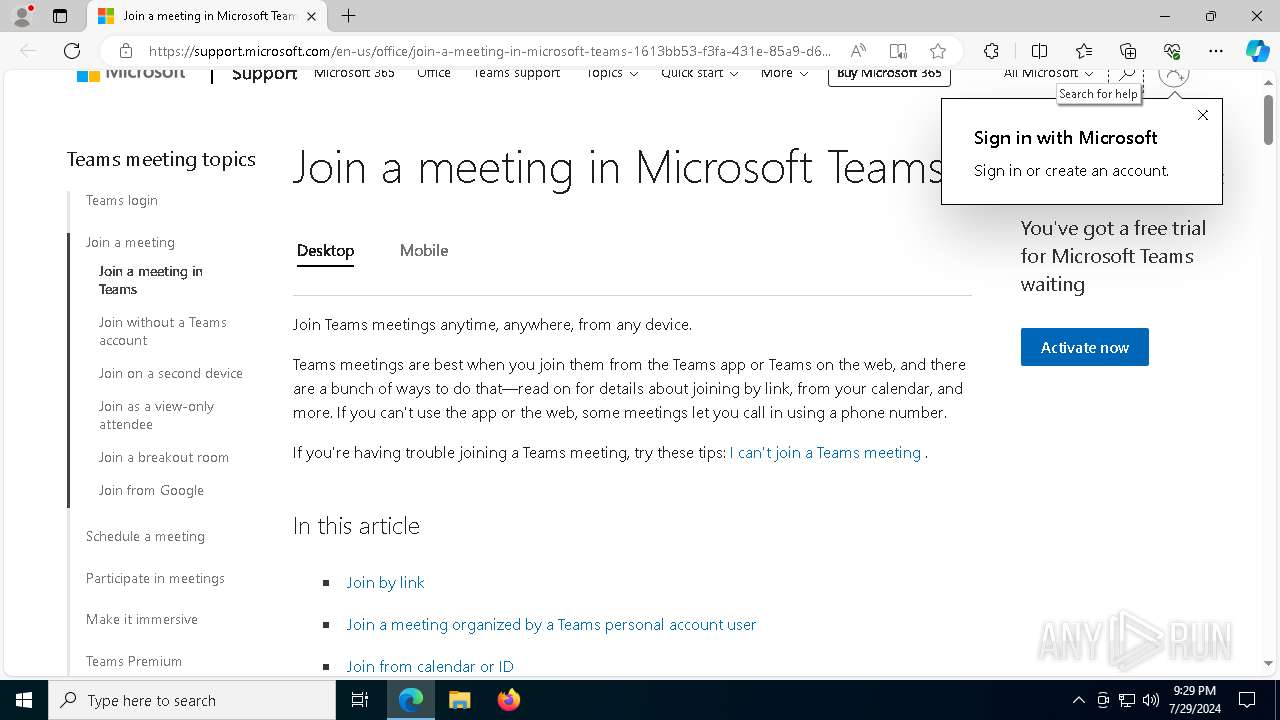The width and height of the screenshot is (1280, 720).
Task: Open Immersive Reader icon
Action: 898,51
